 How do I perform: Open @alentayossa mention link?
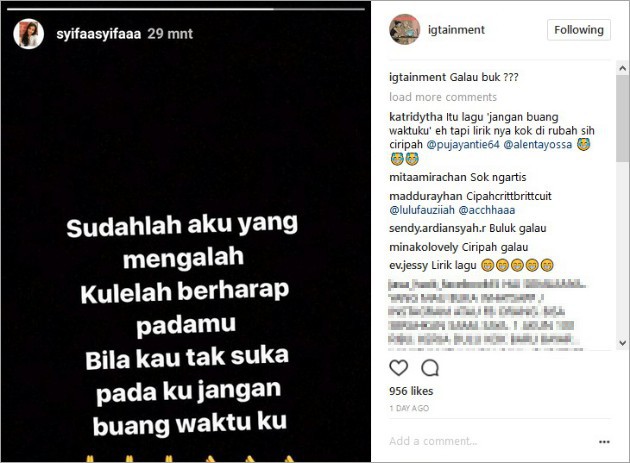click(538, 144)
